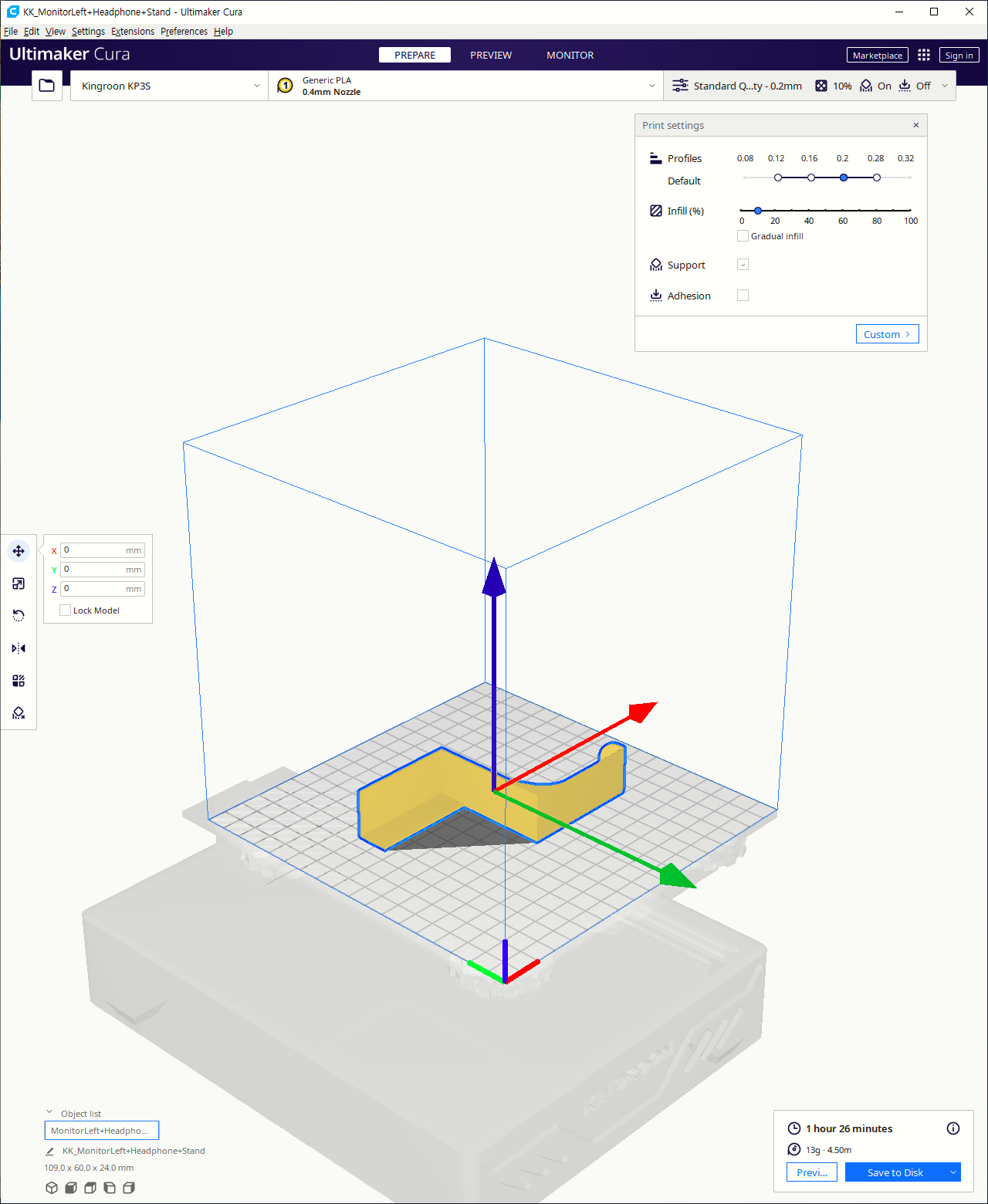
Task: Open Custom print settings
Action: pyautogui.click(x=888, y=334)
